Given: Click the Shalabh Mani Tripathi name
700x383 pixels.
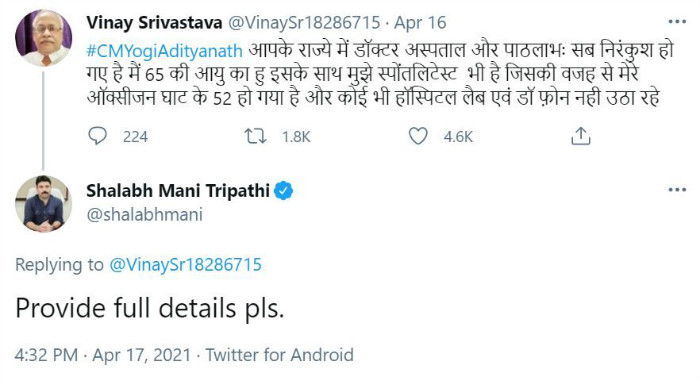Looking at the screenshot, I should coord(178,191).
